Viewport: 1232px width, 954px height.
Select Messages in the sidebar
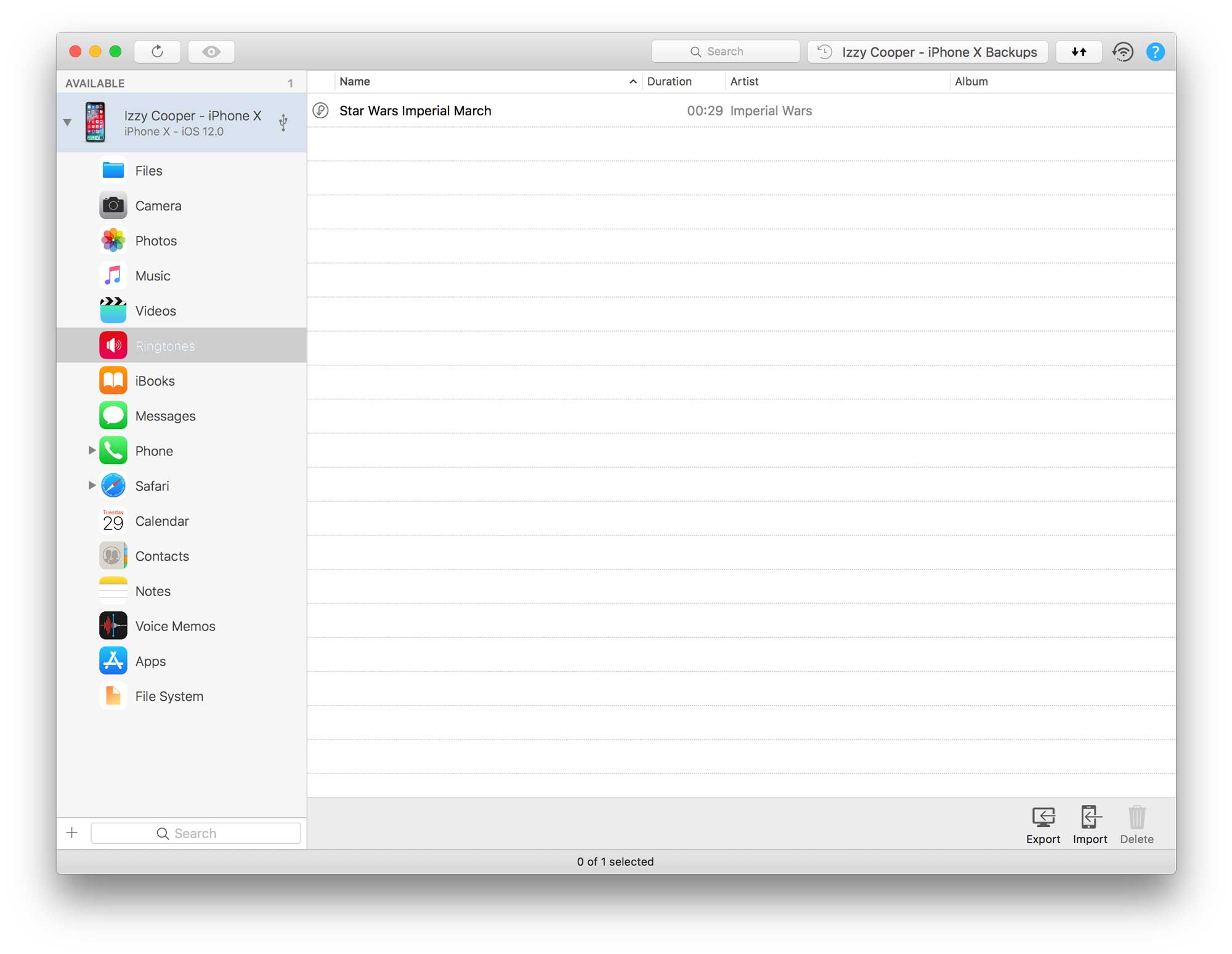[165, 416]
